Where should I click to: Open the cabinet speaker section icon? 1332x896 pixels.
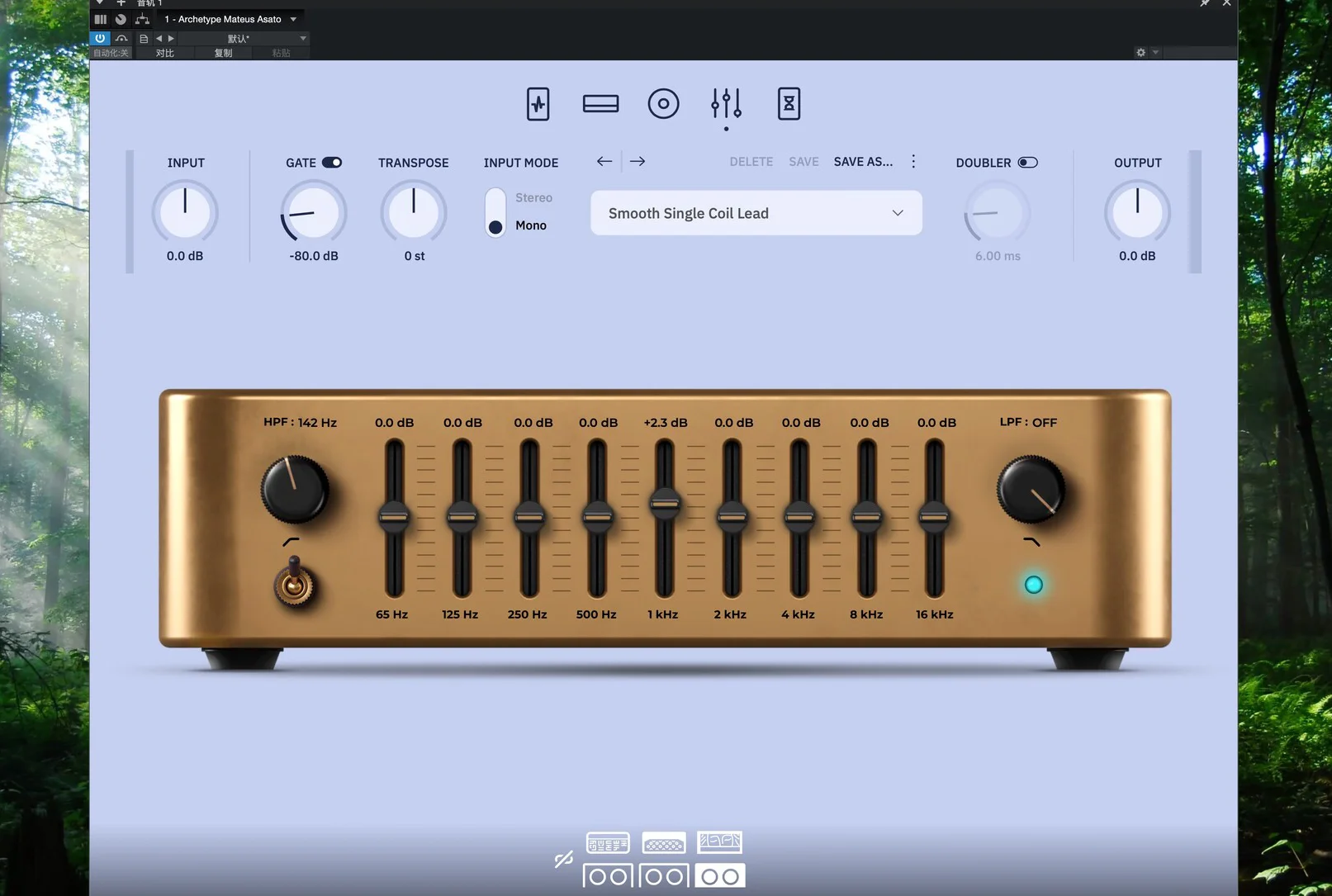tap(663, 104)
